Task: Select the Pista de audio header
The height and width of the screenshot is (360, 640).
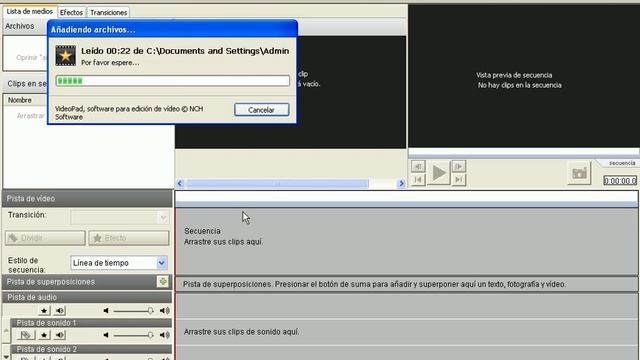Action: click(87, 297)
